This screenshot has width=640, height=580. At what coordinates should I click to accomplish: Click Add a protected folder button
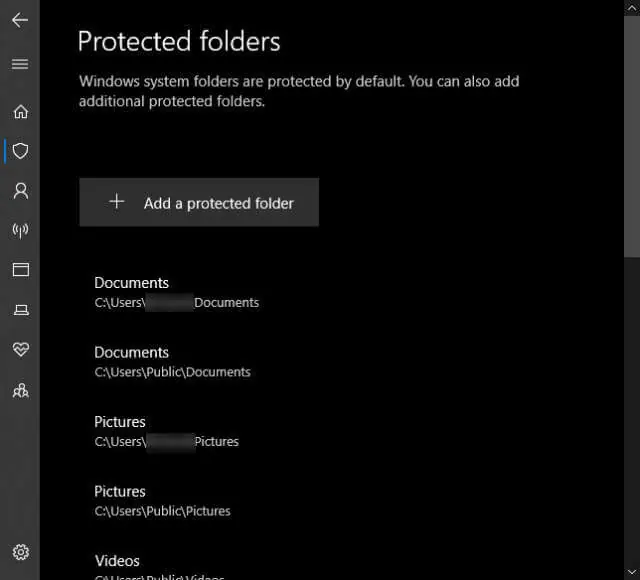coord(199,202)
